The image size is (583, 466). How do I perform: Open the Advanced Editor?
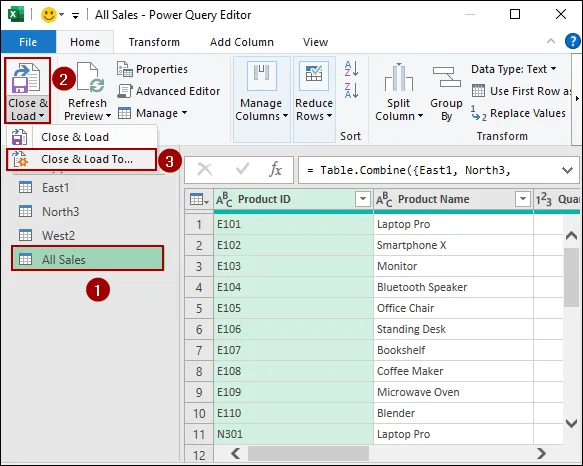click(x=168, y=91)
